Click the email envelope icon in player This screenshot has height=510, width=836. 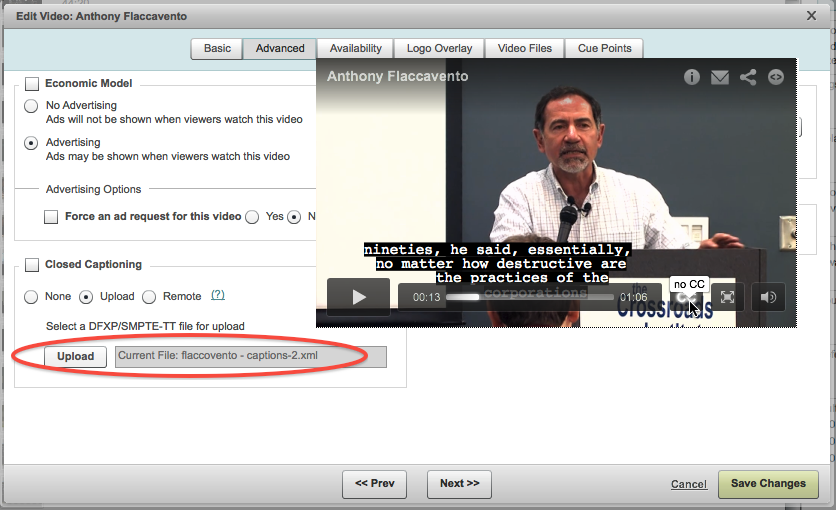coord(720,78)
